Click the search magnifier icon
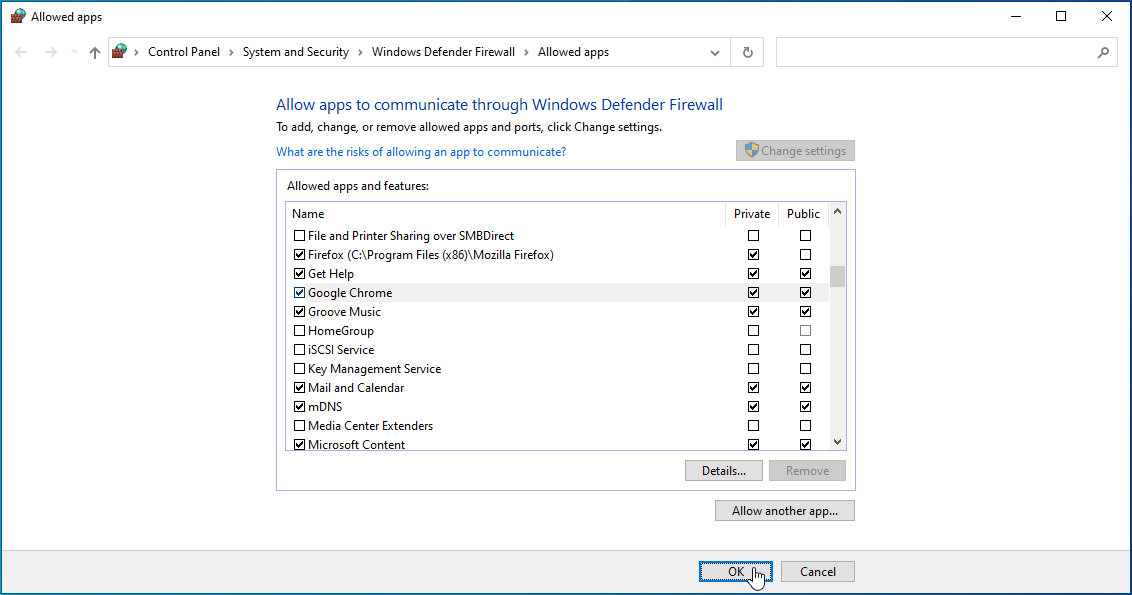The image size is (1132, 595). 1103,53
